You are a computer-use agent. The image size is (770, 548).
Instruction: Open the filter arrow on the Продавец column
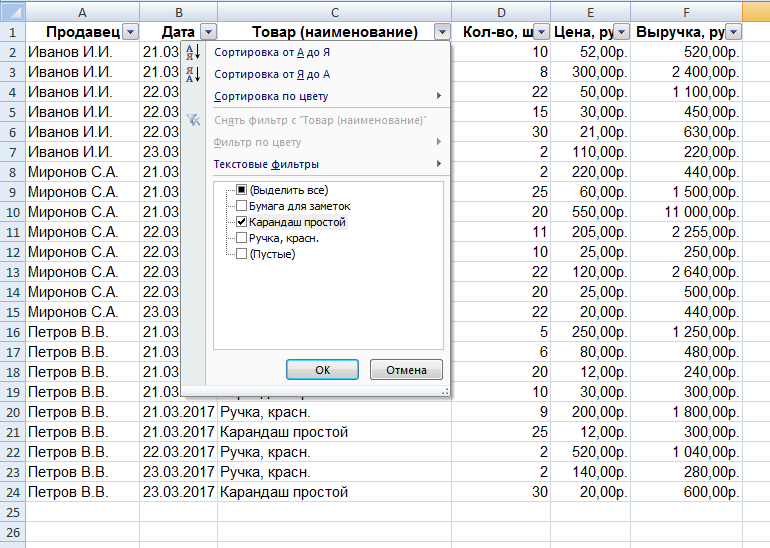point(131,32)
